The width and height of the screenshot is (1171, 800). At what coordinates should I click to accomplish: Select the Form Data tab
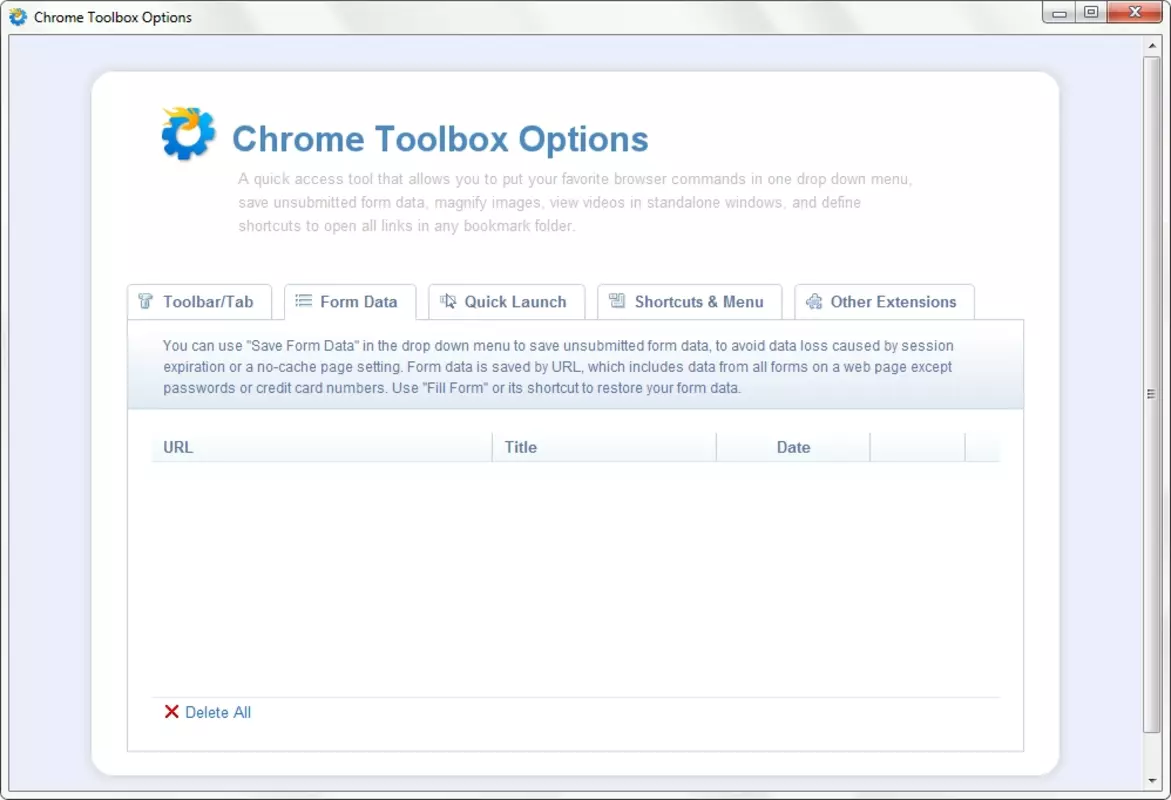(x=350, y=302)
